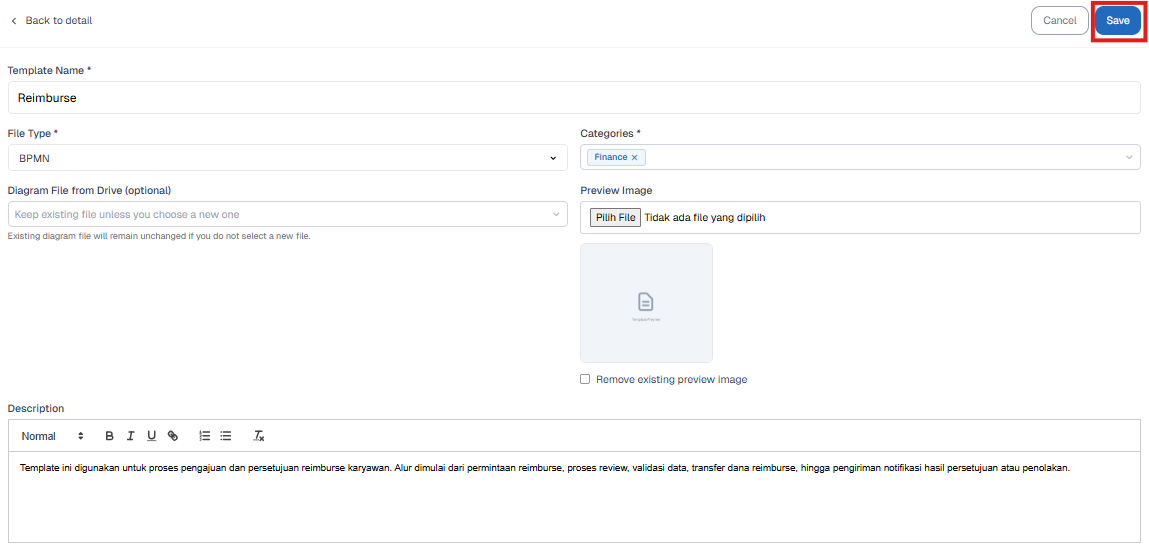Image resolution: width=1149 pixels, height=552 pixels.
Task: Click into the description text area
Action: click(x=574, y=497)
